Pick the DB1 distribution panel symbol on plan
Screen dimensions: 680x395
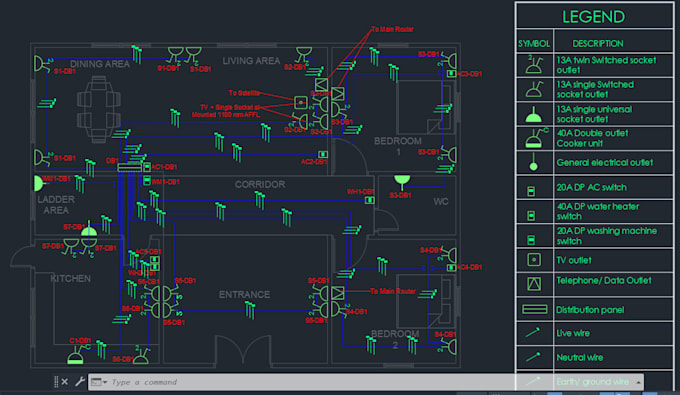pyautogui.click(x=129, y=167)
